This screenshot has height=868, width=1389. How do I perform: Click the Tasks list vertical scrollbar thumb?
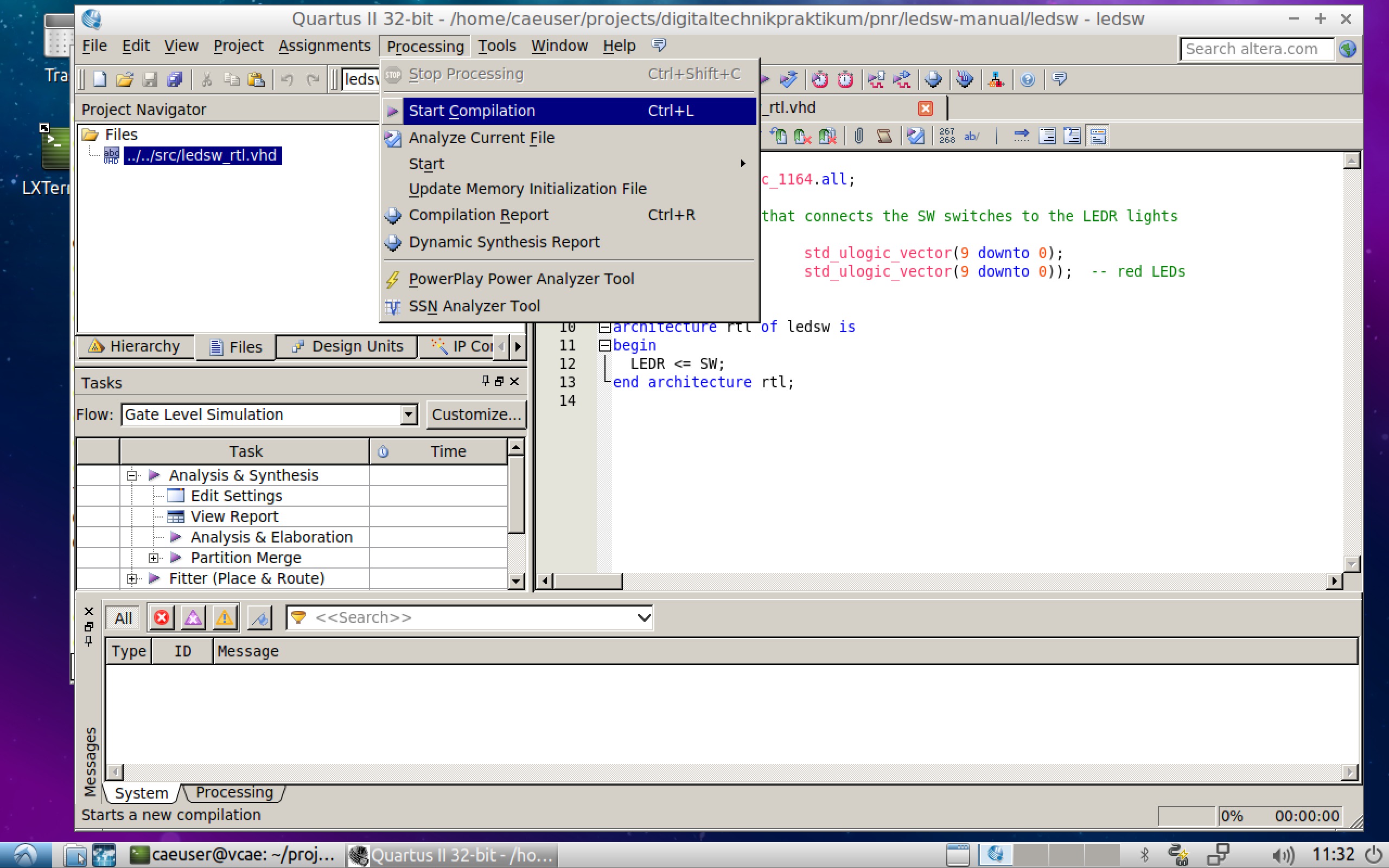516,495
